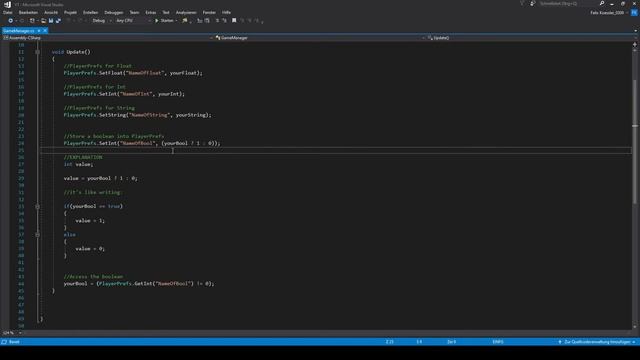Click the 'value = 1;' line

click(90, 221)
